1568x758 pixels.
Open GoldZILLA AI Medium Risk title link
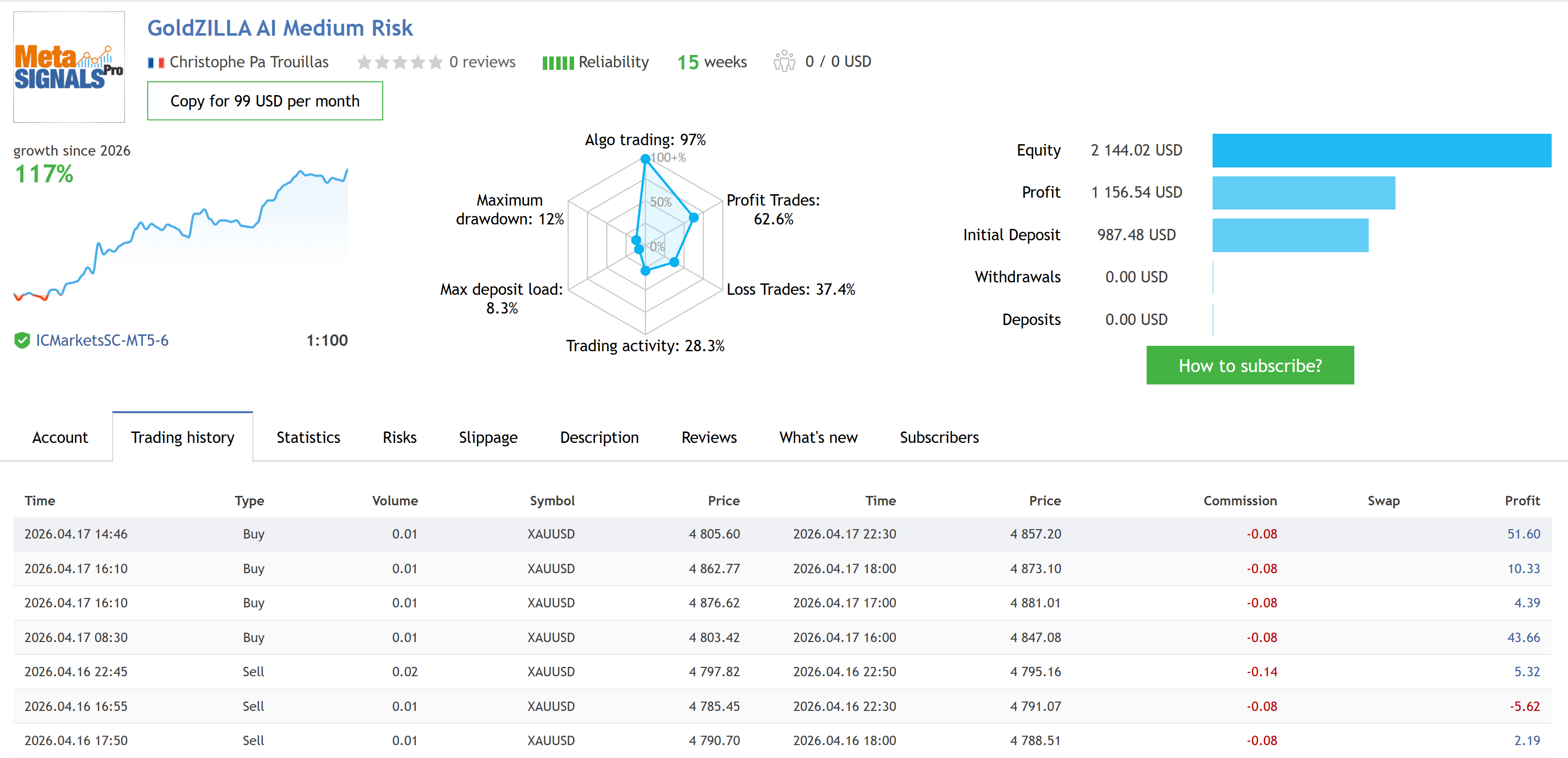[x=280, y=28]
